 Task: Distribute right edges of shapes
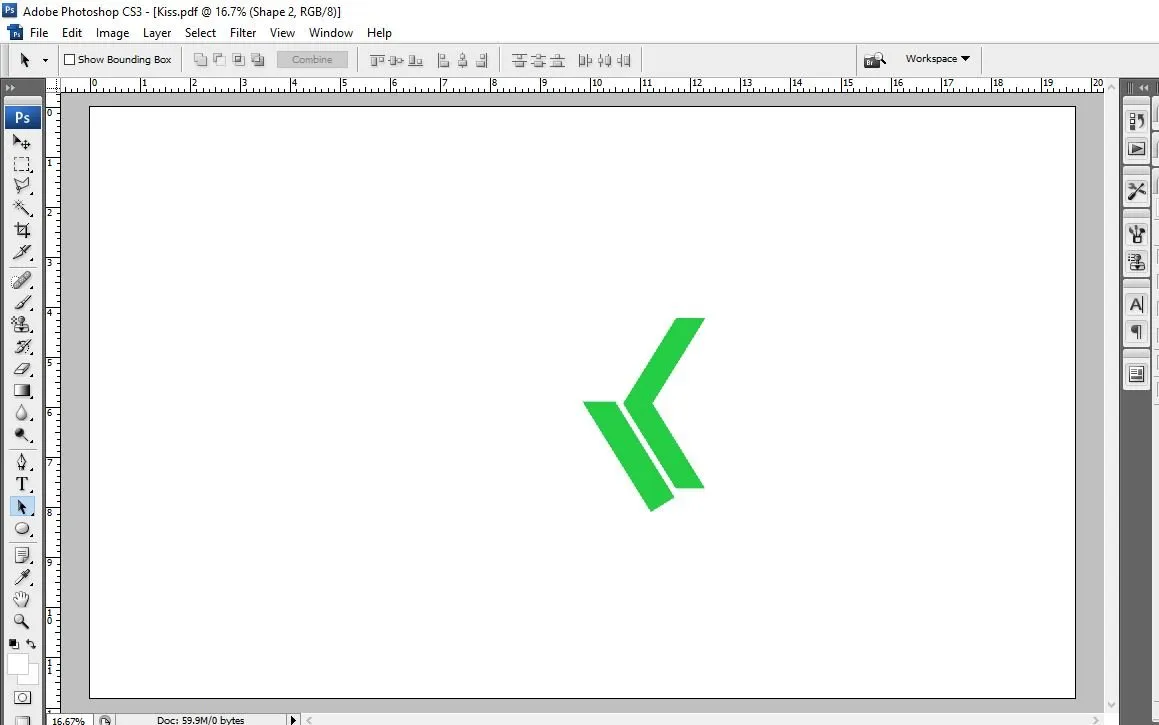[x=624, y=60]
